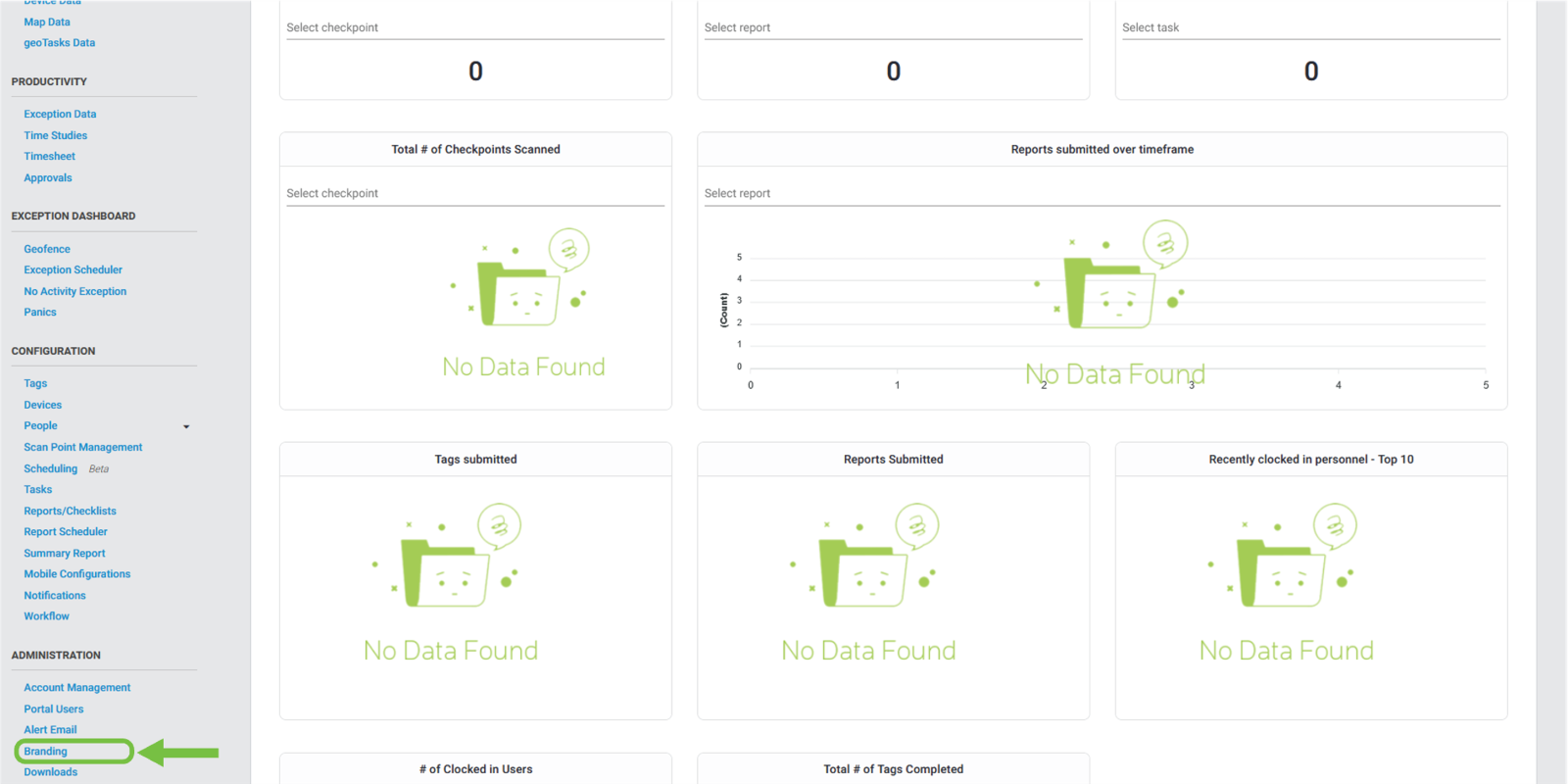Screen dimensions: 1568x784
Task: Open geoTasks Data in the sidebar
Action: 60,43
